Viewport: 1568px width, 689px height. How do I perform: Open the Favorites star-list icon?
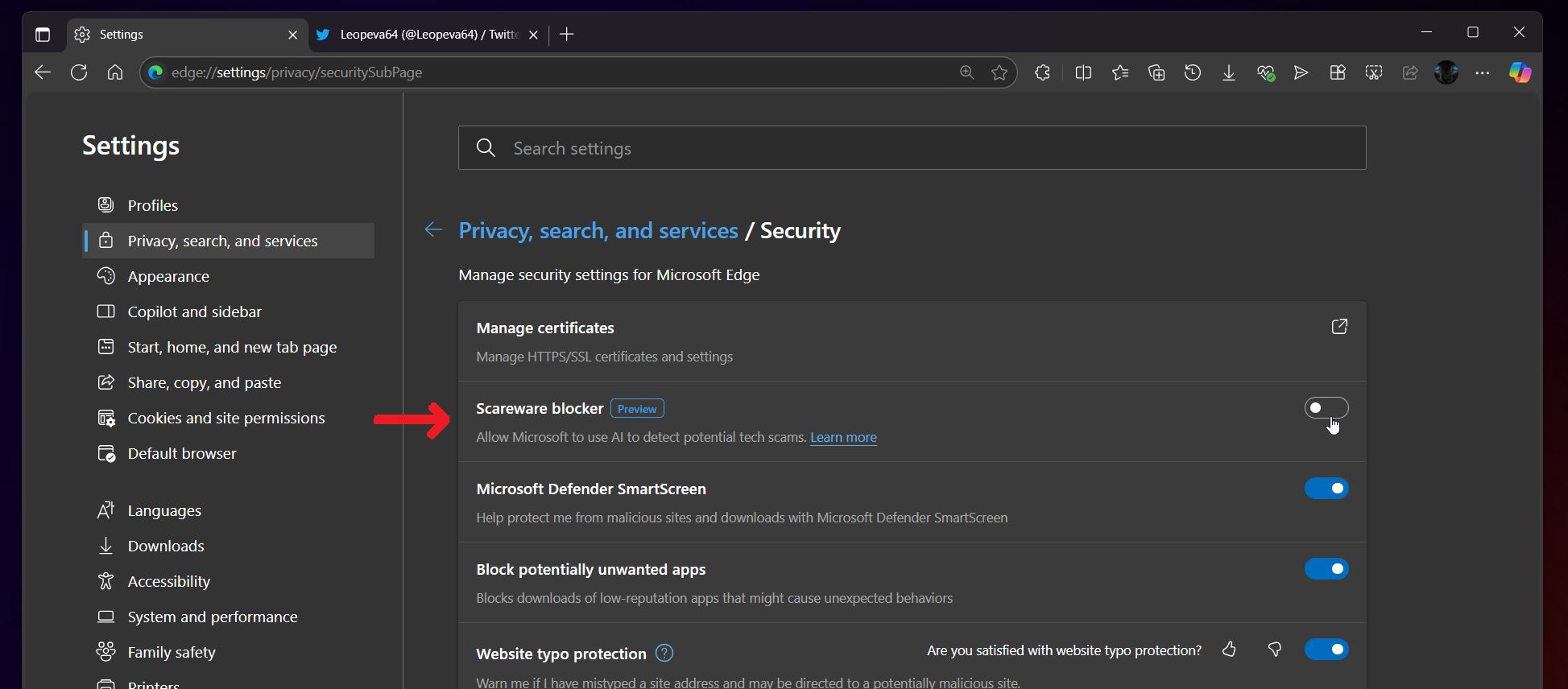point(1119,72)
